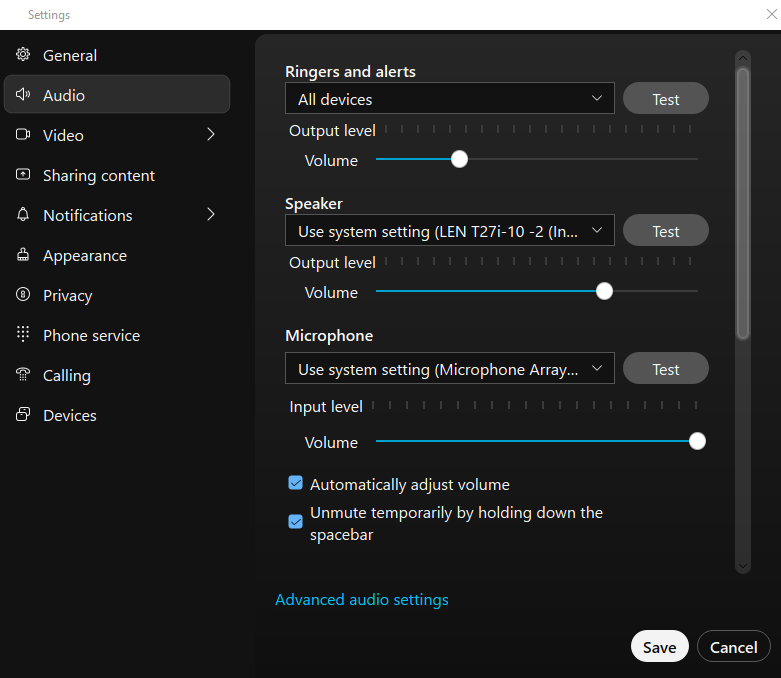This screenshot has height=678, width=781.
Task: Open Advanced audio settings link
Action: (x=361, y=600)
